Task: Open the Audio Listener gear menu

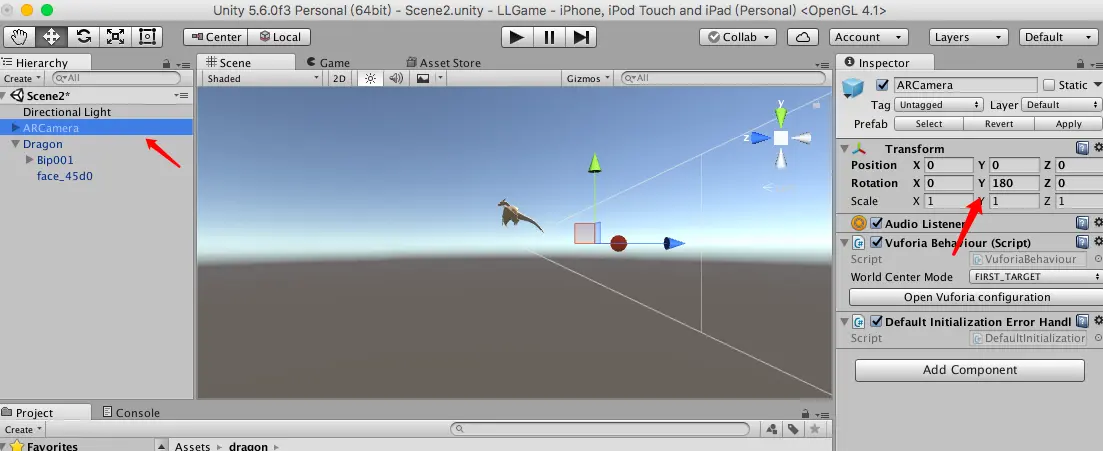Action: click(1098, 223)
